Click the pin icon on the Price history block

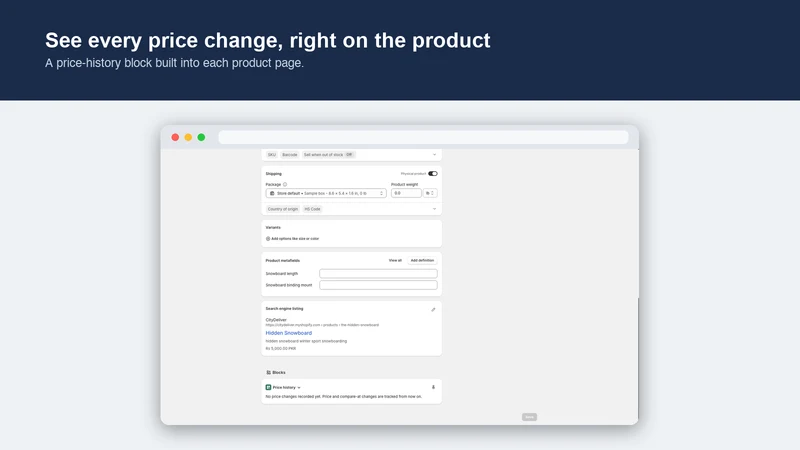coord(433,387)
